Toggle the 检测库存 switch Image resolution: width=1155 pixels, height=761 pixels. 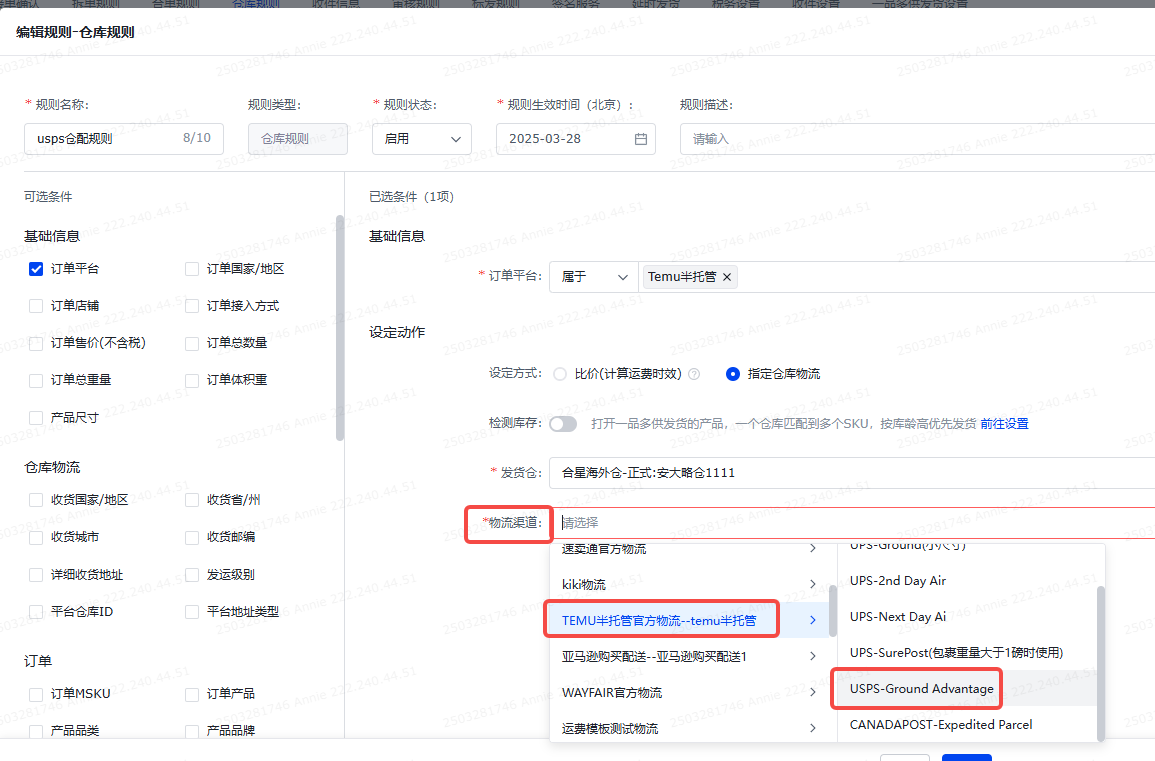[564, 424]
